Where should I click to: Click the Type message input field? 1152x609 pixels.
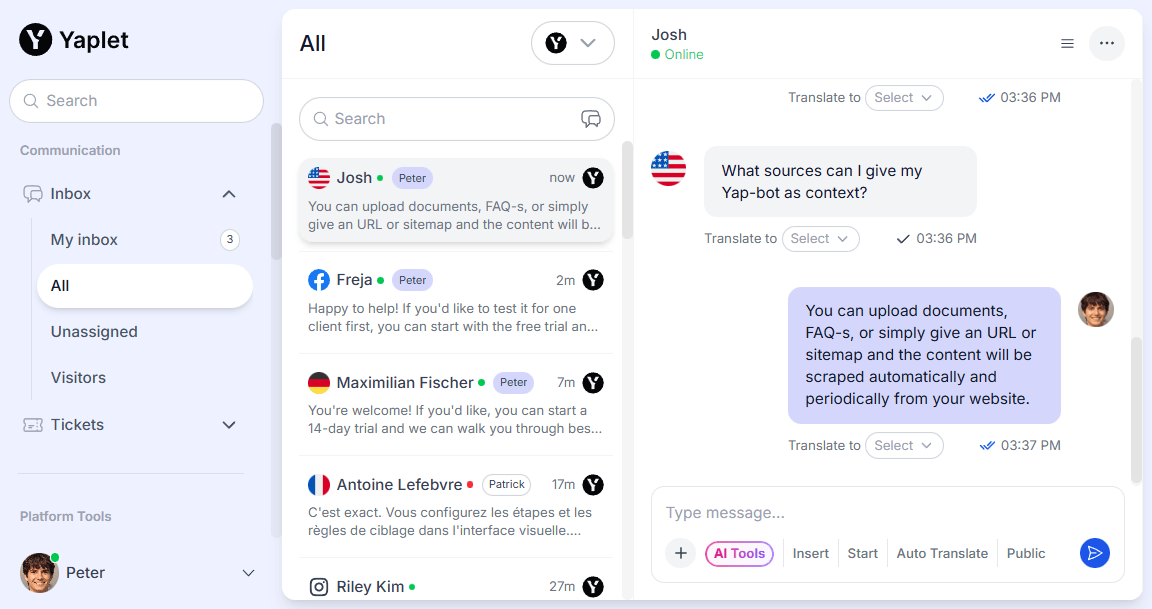tap(860, 513)
